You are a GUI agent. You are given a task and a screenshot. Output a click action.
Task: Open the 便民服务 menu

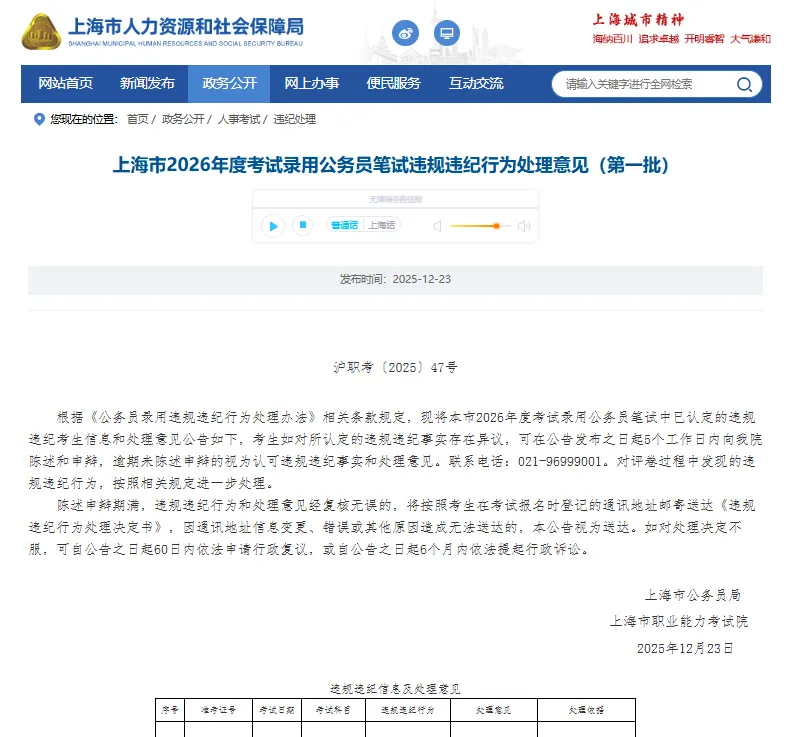[x=393, y=83]
